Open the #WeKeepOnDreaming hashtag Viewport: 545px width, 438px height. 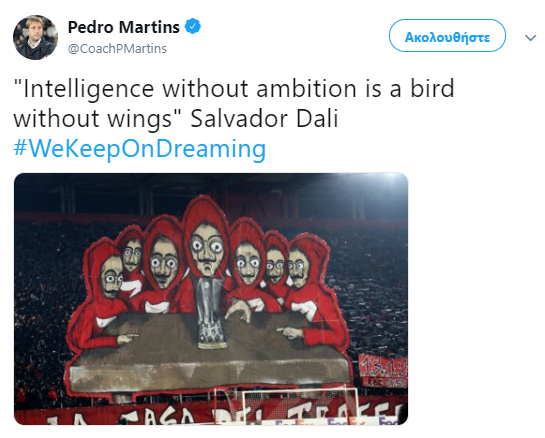click(x=140, y=149)
